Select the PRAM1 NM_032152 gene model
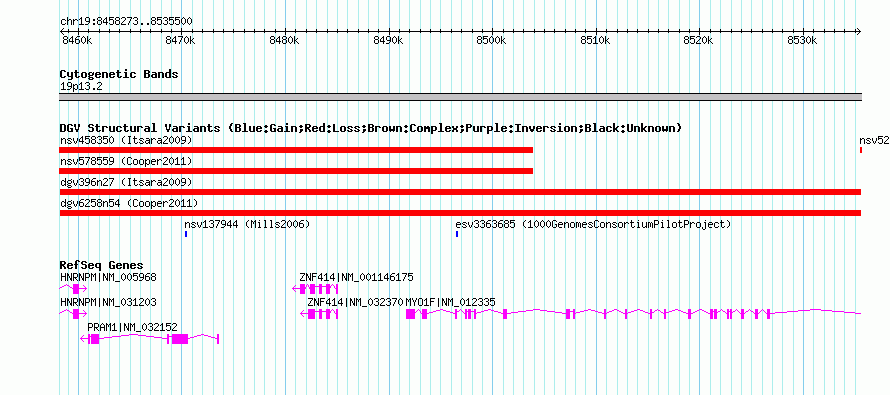 (149, 339)
